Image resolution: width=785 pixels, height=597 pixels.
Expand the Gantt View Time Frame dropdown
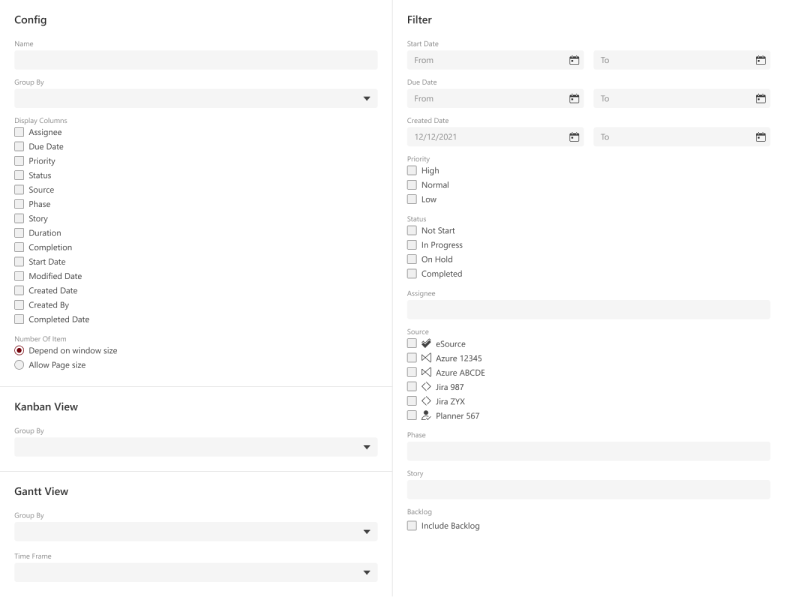pos(366,573)
